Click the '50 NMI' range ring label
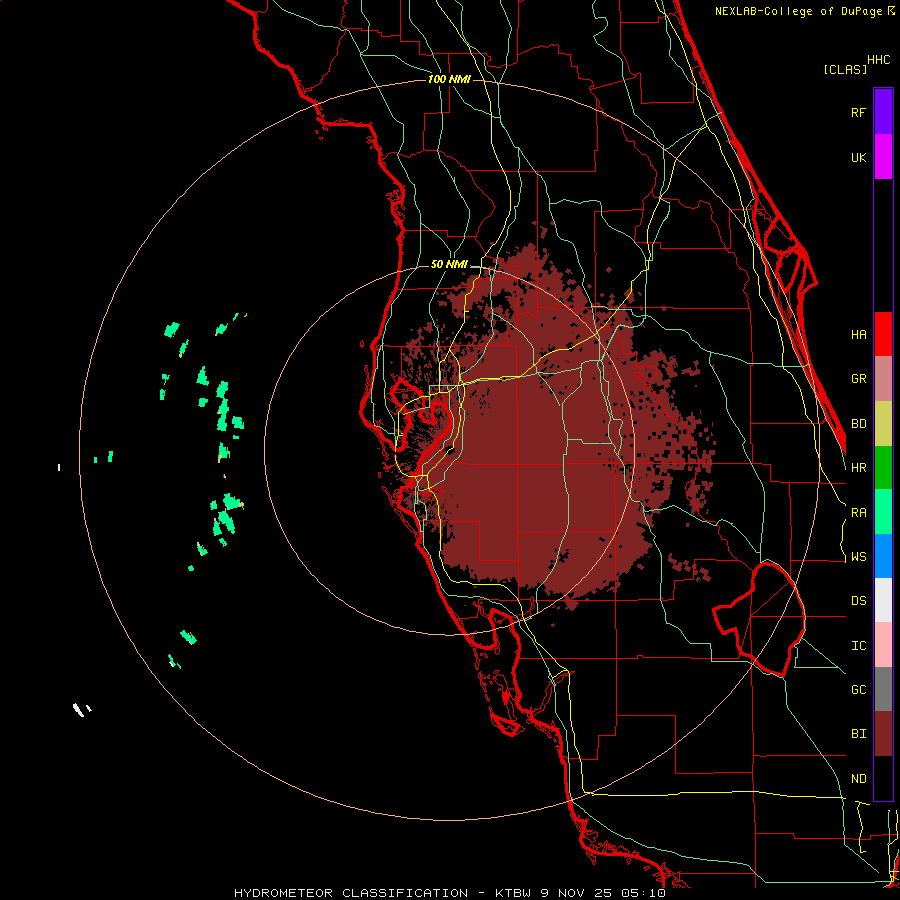The height and width of the screenshot is (900, 900). point(449,264)
